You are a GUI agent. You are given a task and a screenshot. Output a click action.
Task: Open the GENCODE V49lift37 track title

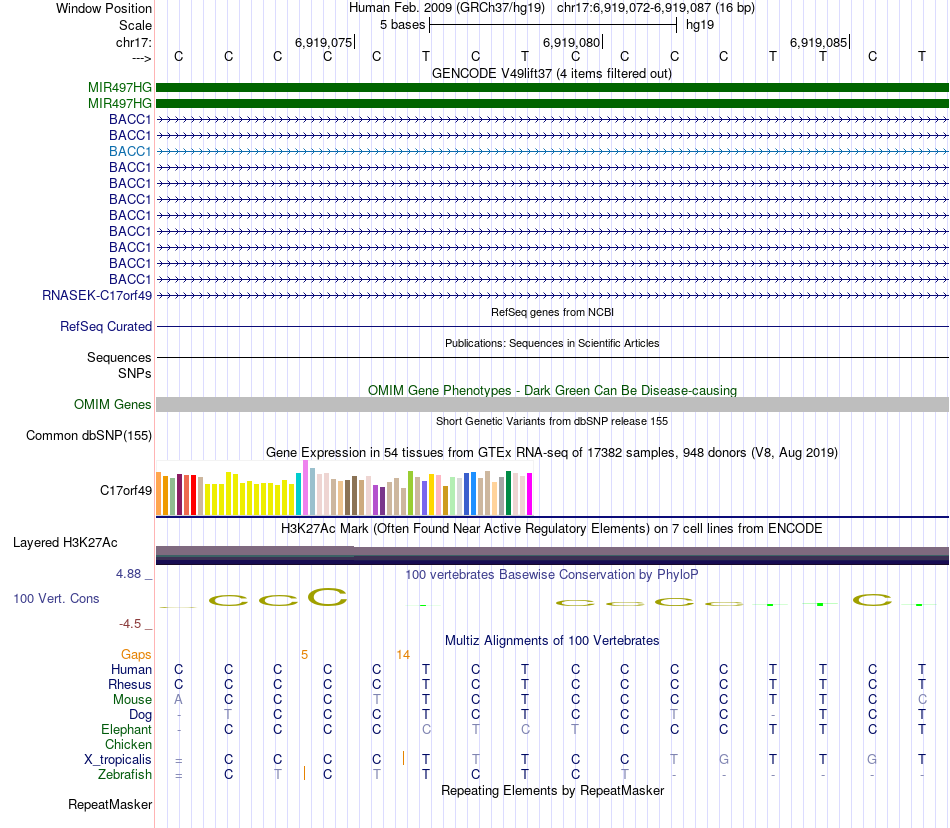552,73
